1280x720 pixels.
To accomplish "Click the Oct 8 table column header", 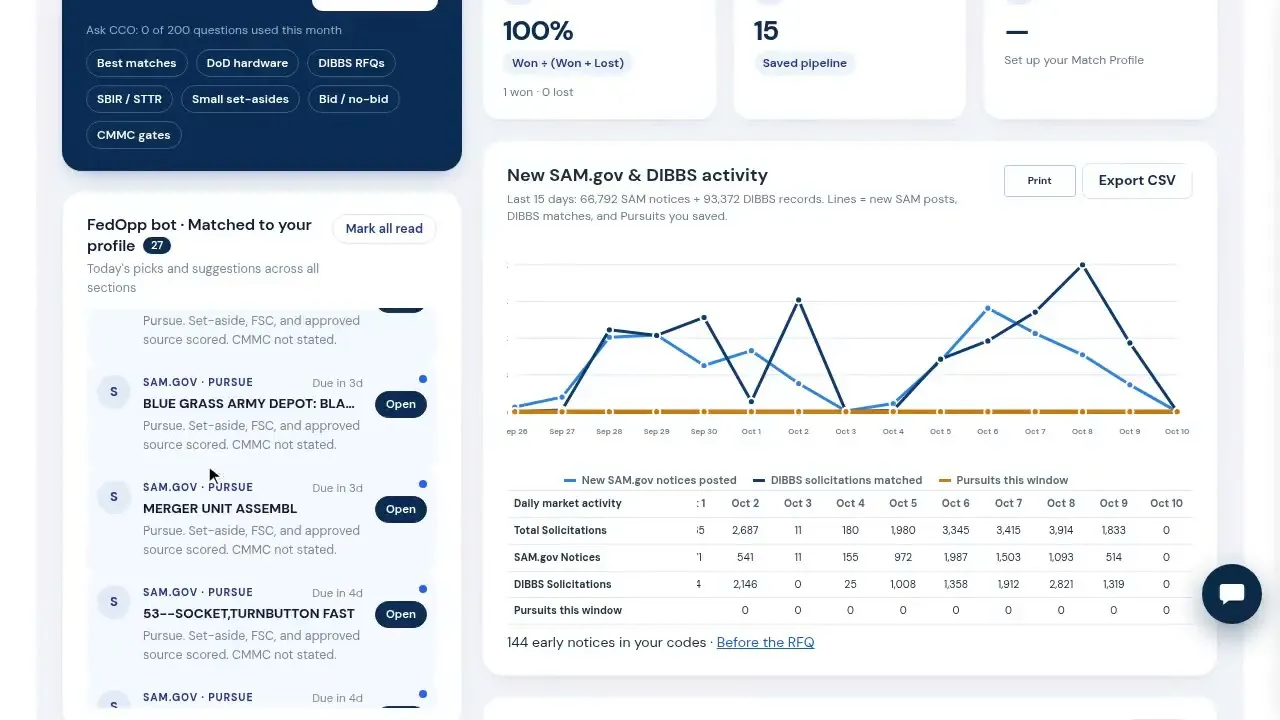I will pyautogui.click(x=1061, y=503).
